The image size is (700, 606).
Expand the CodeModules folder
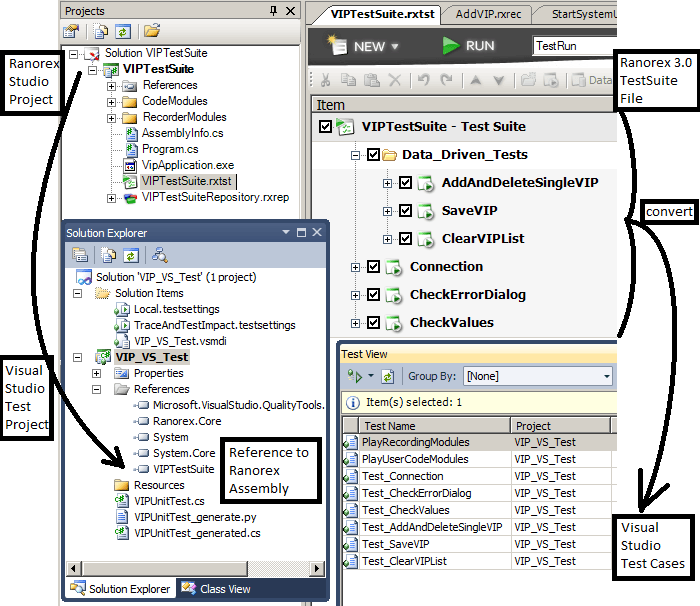(x=111, y=102)
